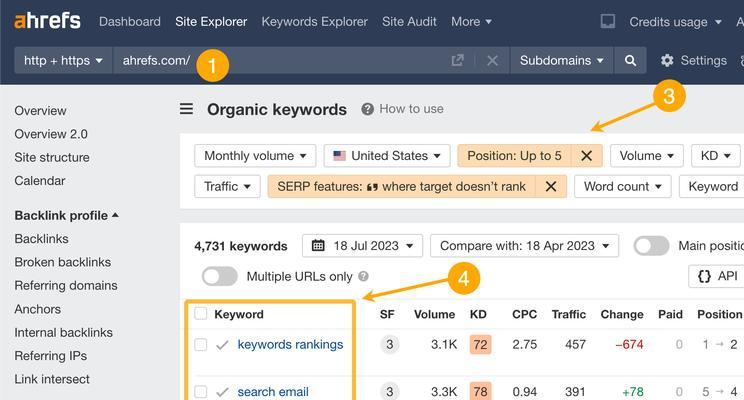This screenshot has height=400, width=744.
Task: Collapse the Backlink profile section
Action: (x=66, y=215)
